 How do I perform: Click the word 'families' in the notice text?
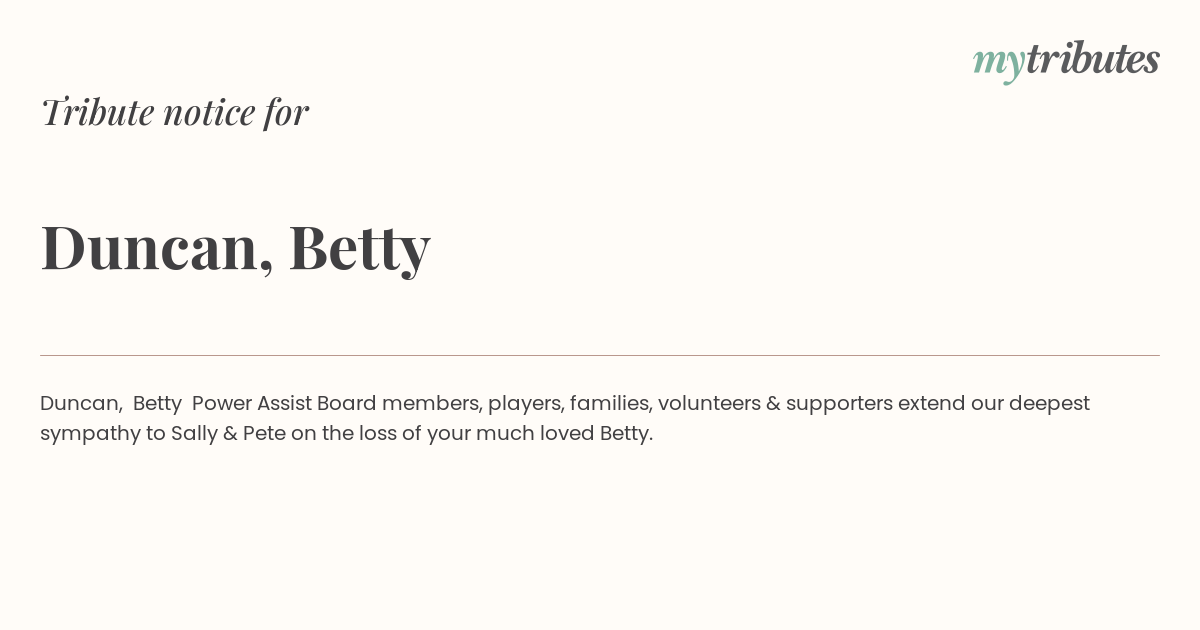[x=610, y=404]
